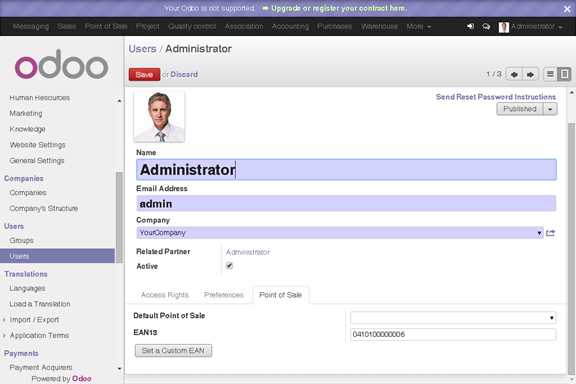576x384 pixels.
Task: Open the Project menu
Action: pos(148,26)
